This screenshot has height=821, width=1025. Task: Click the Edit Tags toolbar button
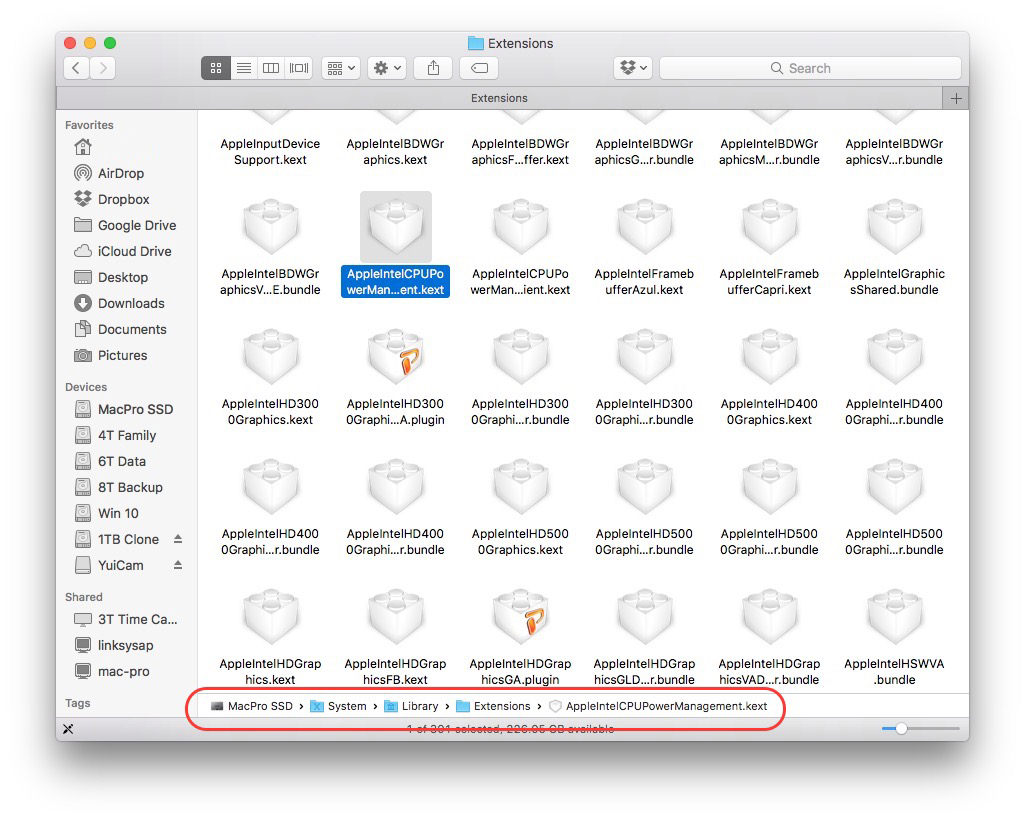pyautogui.click(x=479, y=68)
